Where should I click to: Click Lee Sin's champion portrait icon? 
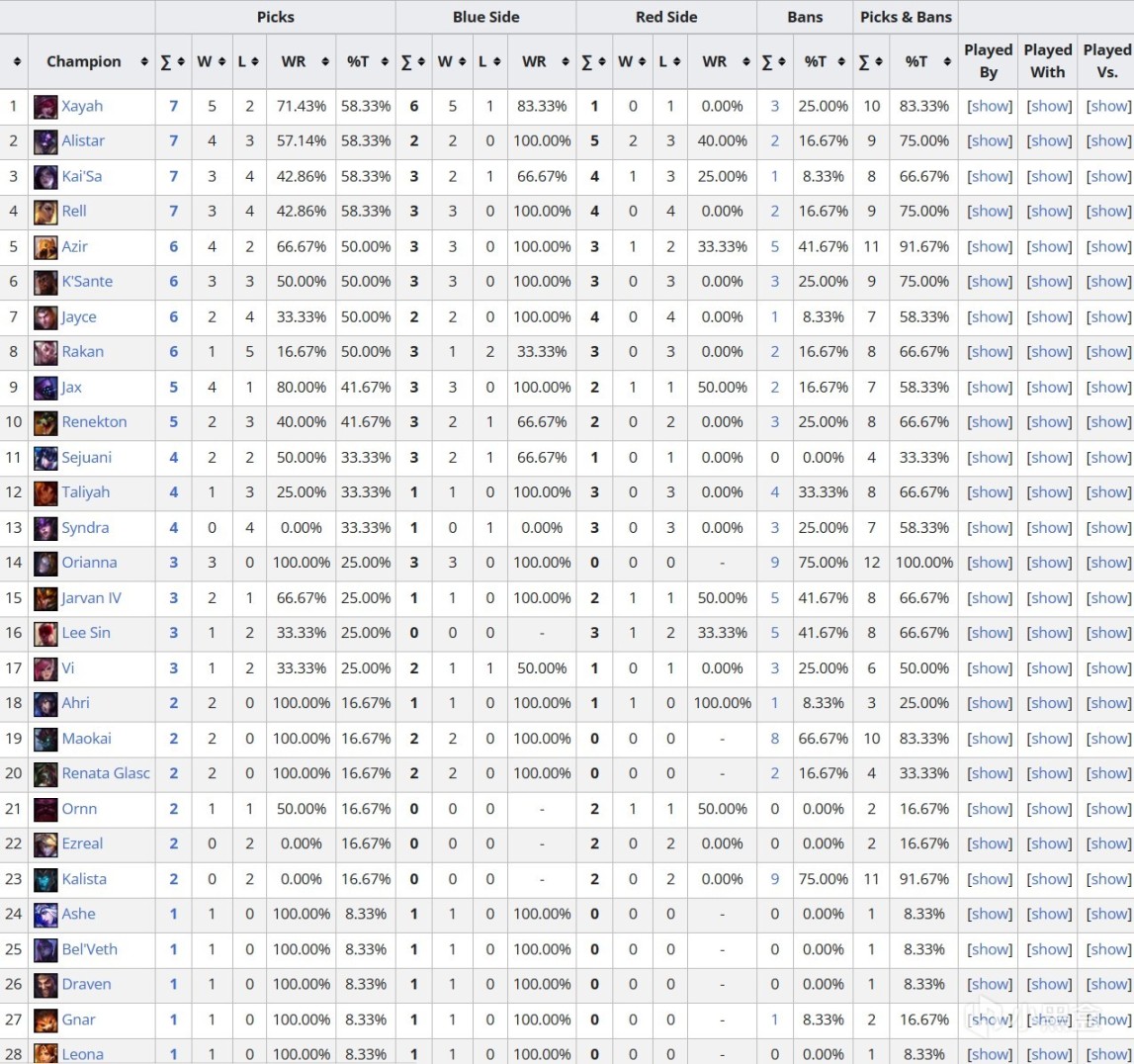point(45,634)
